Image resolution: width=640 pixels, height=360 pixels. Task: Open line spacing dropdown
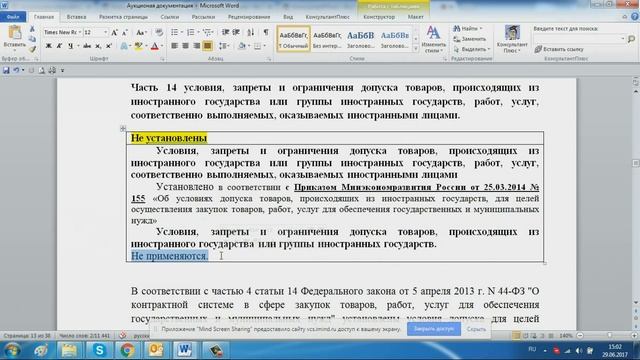pyautogui.click(x=224, y=46)
